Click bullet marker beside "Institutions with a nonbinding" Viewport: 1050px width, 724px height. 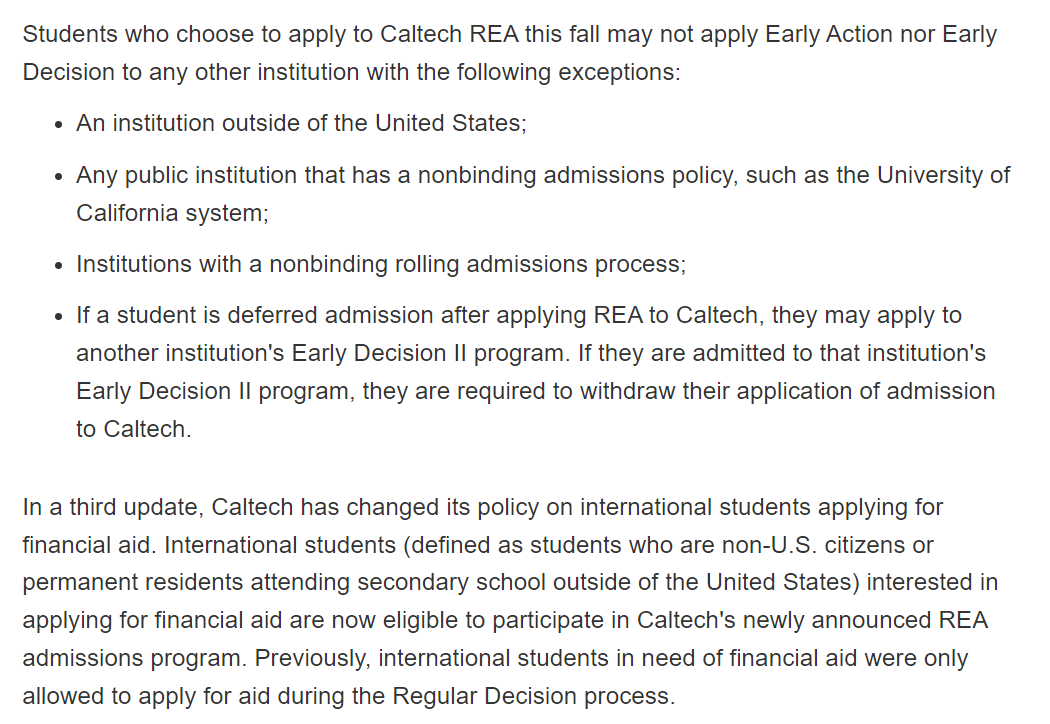click(58, 267)
